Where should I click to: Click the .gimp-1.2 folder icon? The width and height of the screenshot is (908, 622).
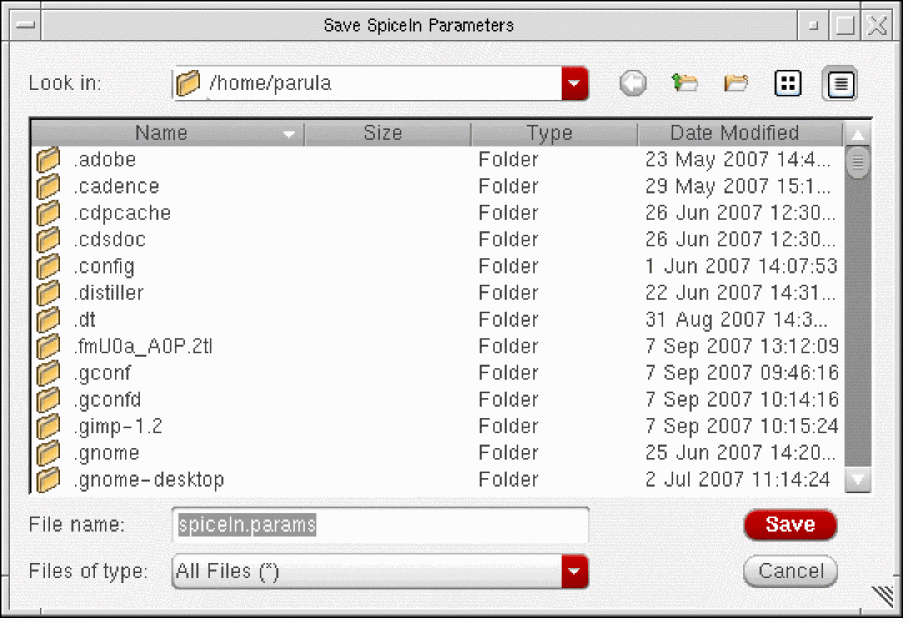click(48, 427)
